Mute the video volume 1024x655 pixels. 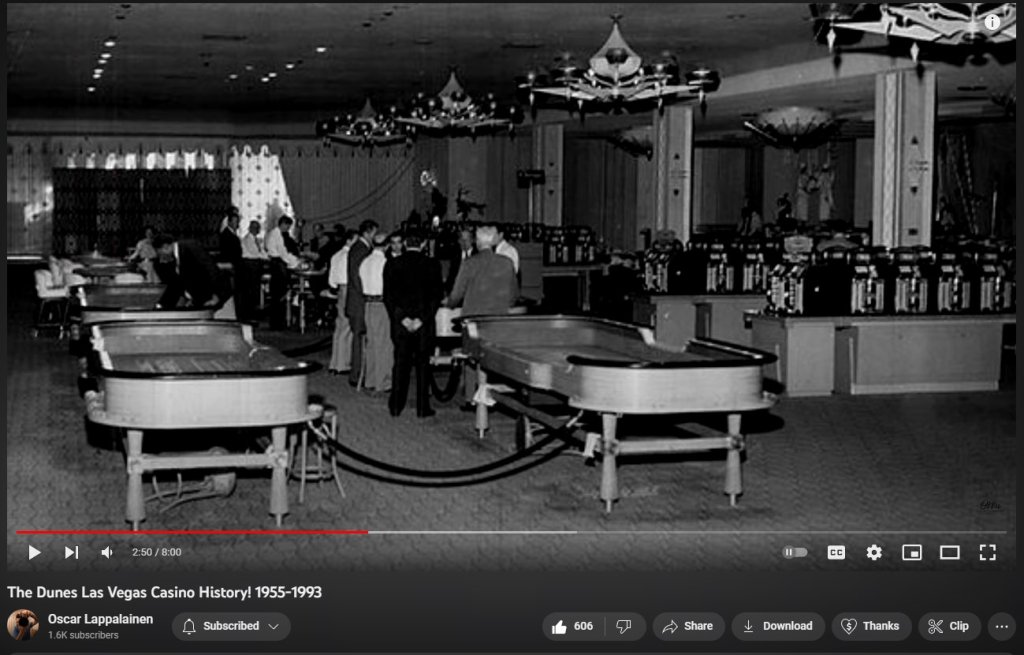coord(107,552)
